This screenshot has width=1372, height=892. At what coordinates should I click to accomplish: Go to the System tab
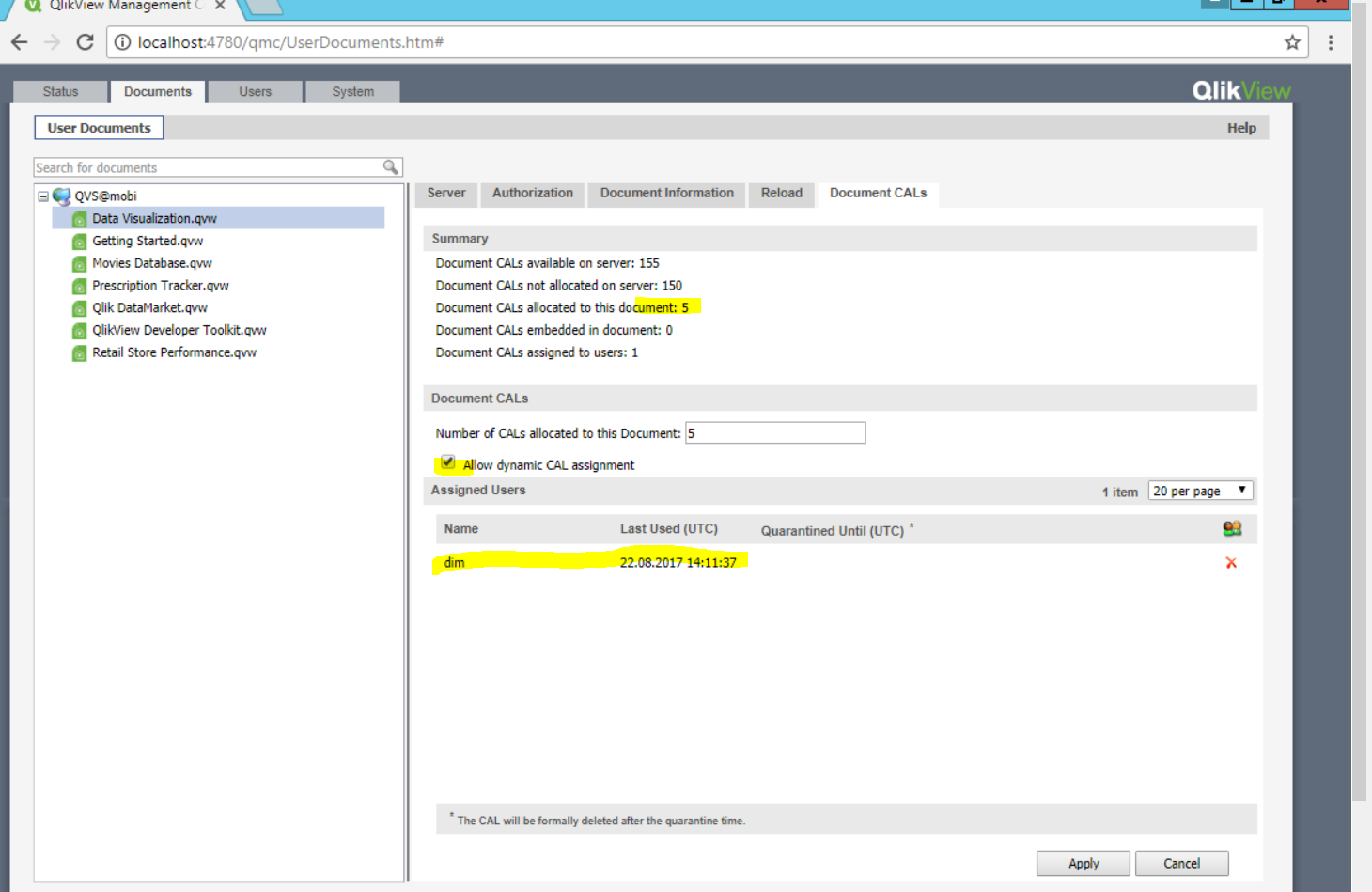tap(352, 91)
